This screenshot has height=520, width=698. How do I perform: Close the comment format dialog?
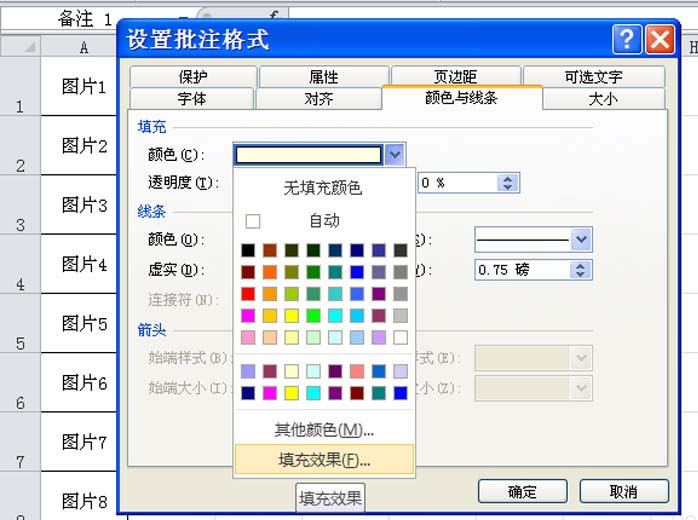click(x=658, y=40)
